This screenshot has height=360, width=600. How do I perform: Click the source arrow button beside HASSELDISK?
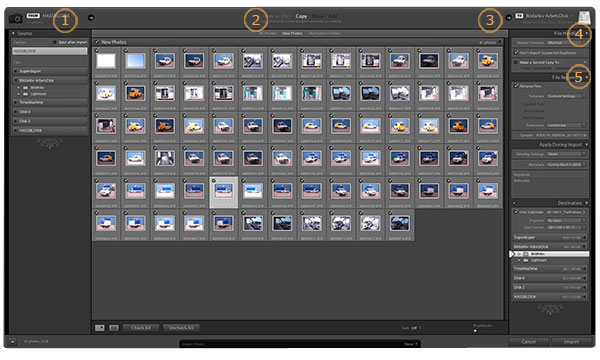click(91, 17)
